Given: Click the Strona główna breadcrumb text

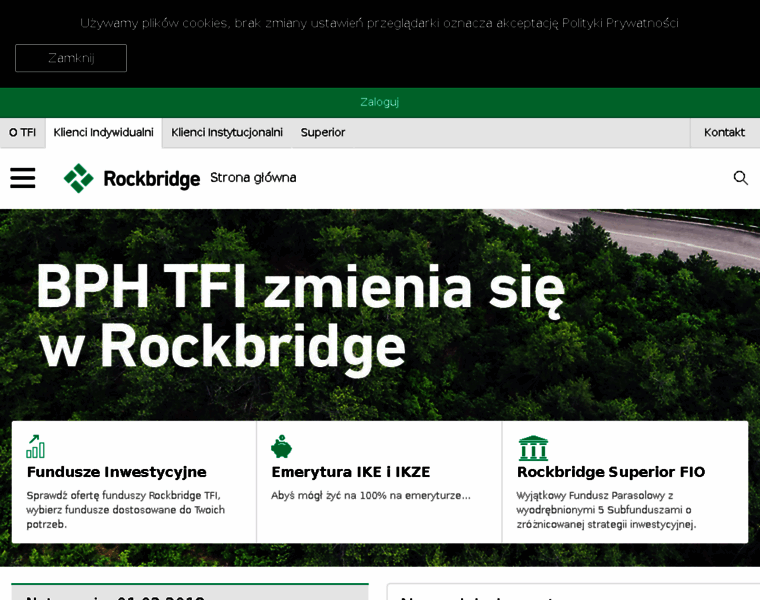Looking at the screenshot, I should (x=253, y=178).
